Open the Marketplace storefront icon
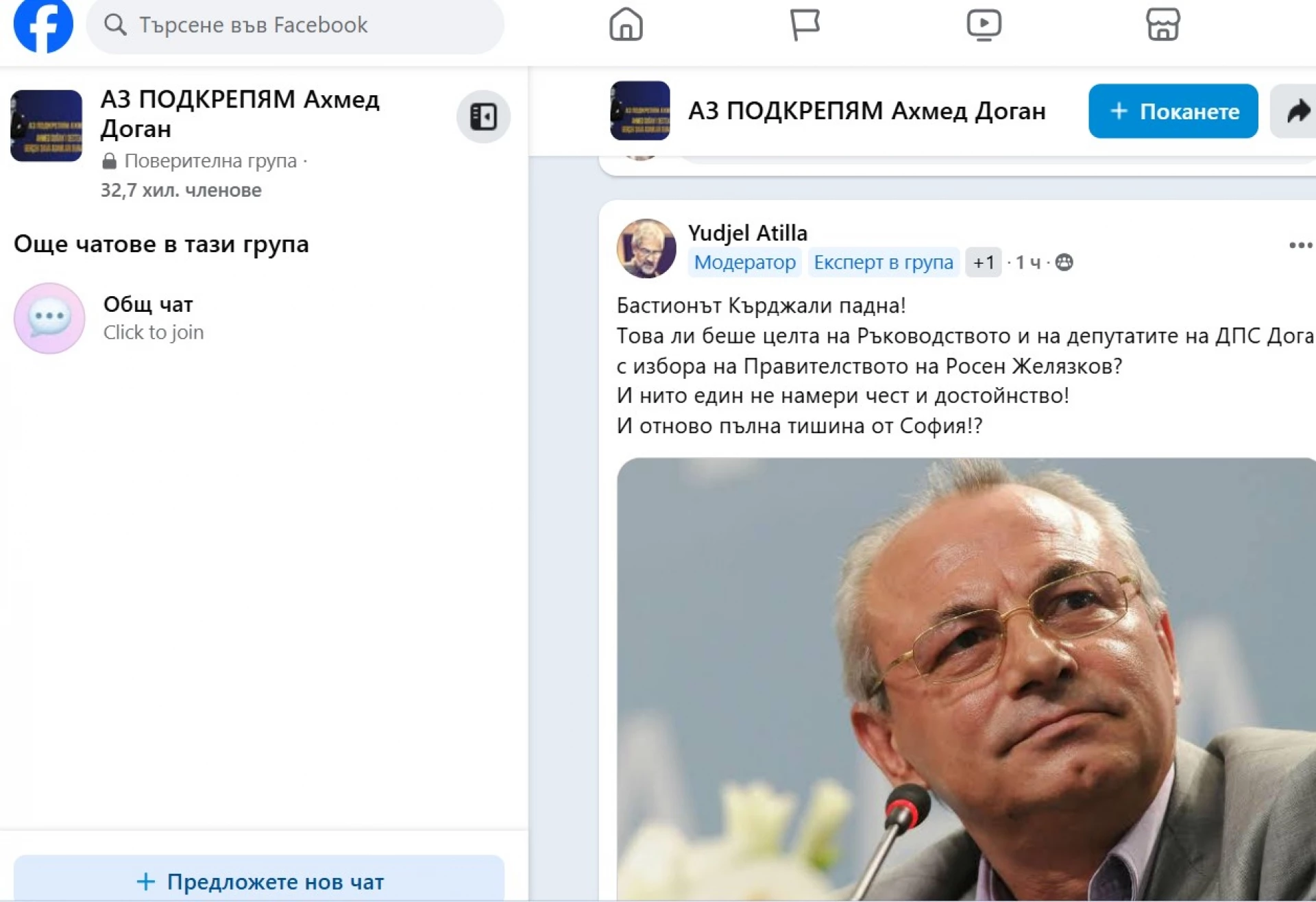Image resolution: width=1316 pixels, height=902 pixels. point(1162,25)
